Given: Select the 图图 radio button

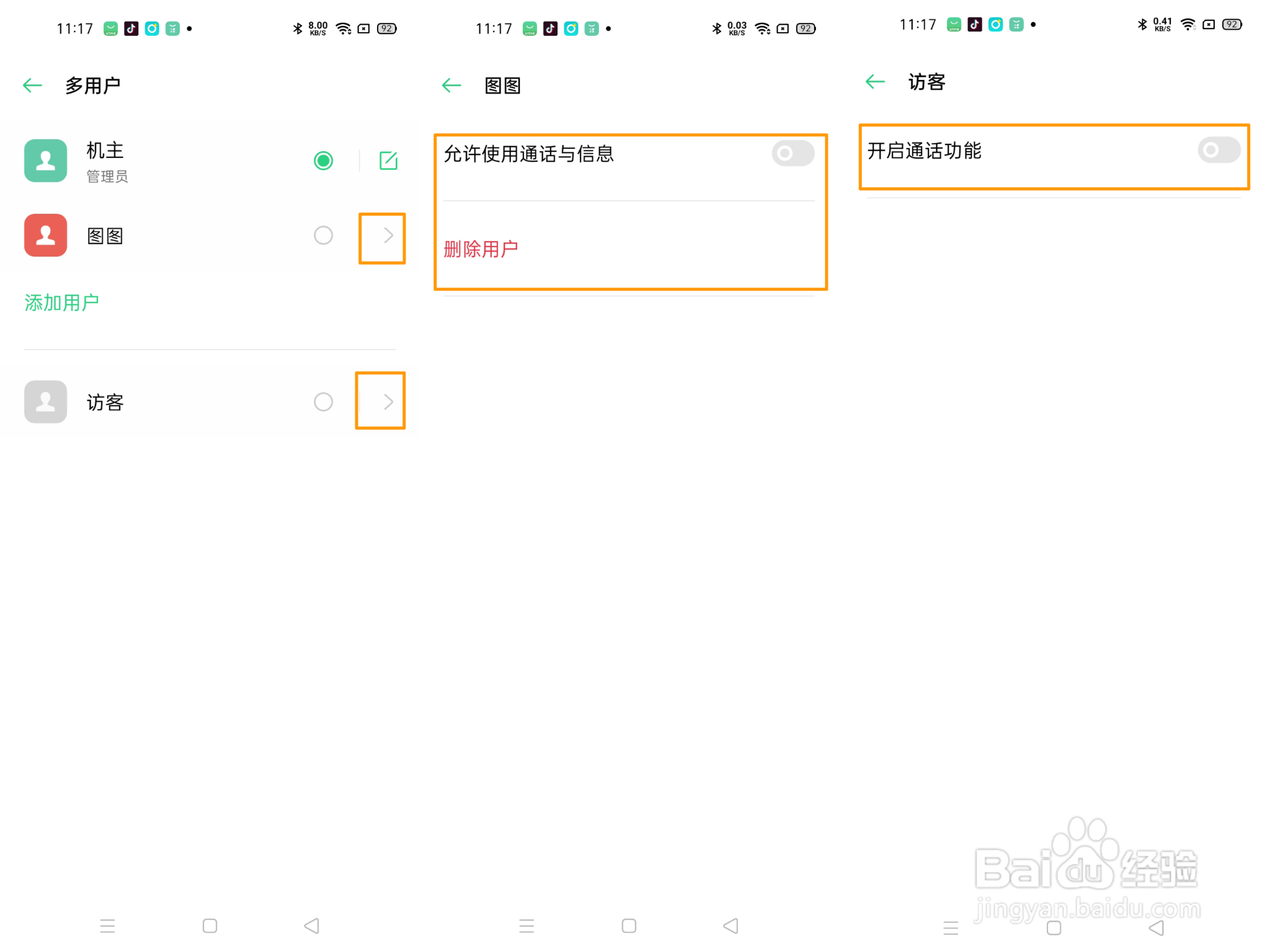Looking at the screenshot, I should pyautogui.click(x=323, y=236).
